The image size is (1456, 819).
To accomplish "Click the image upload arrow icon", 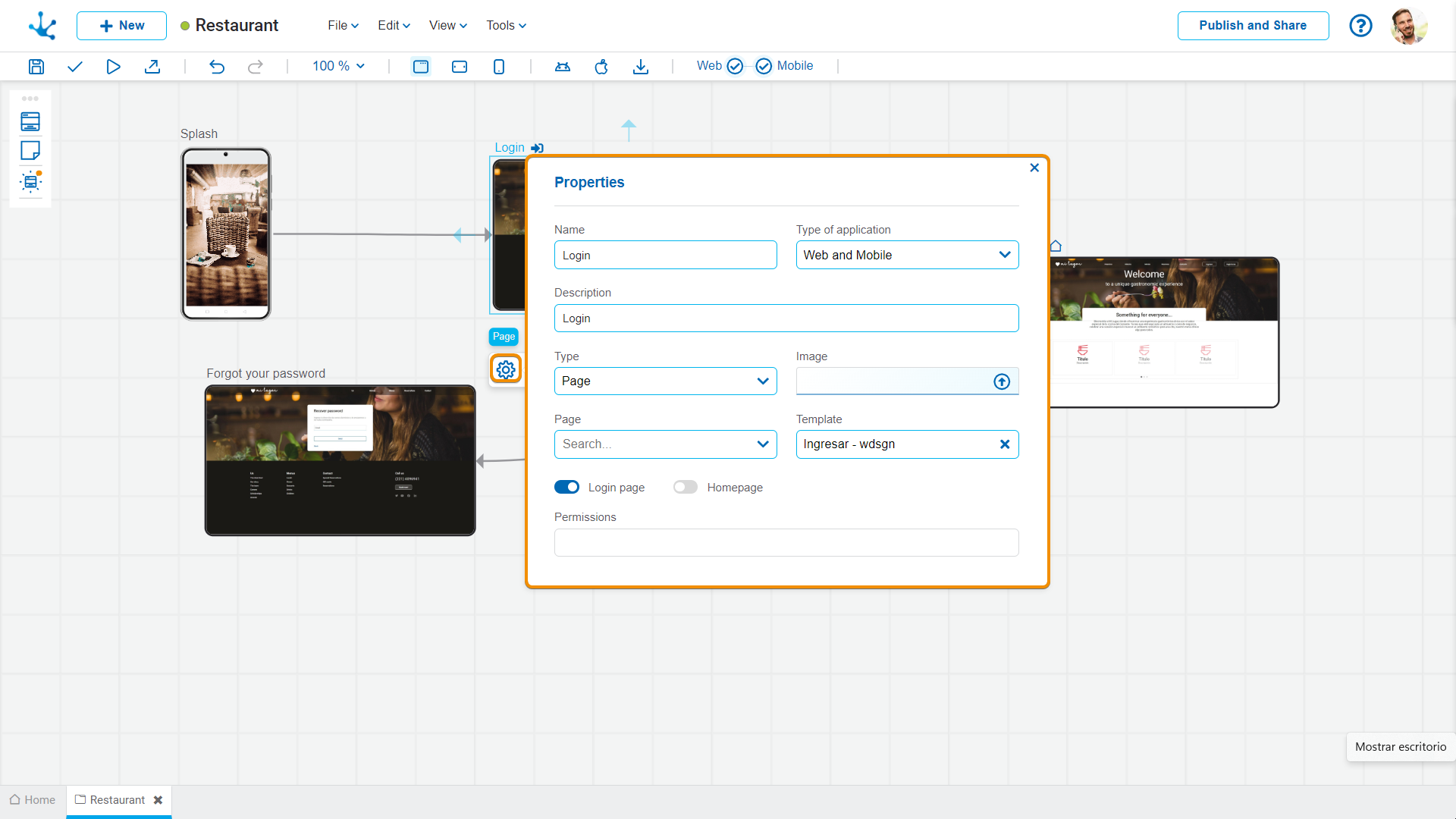I will [x=1002, y=381].
